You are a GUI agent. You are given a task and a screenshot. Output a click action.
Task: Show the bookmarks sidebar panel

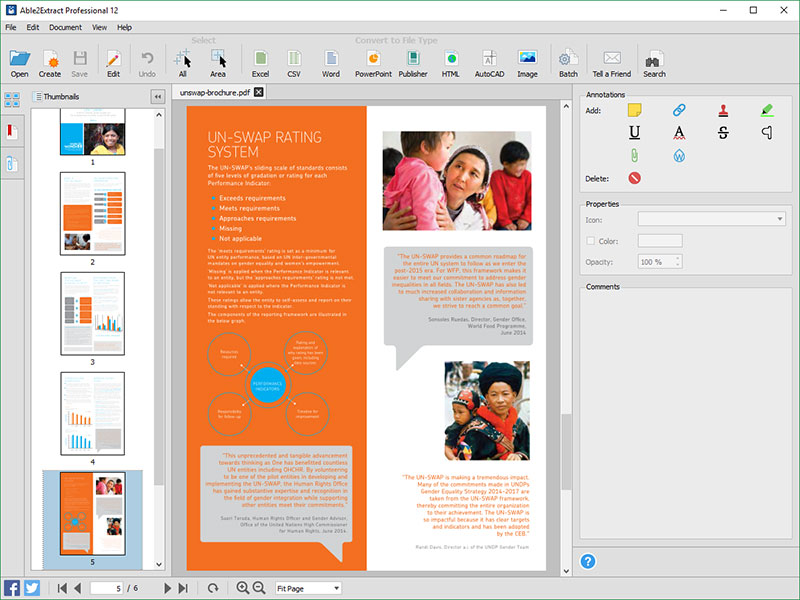[12, 132]
